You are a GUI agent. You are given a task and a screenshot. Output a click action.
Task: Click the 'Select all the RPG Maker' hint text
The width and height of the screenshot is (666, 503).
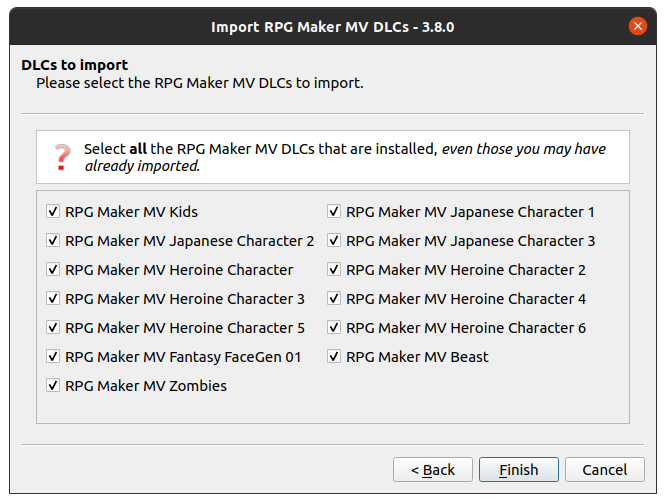(344, 157)
